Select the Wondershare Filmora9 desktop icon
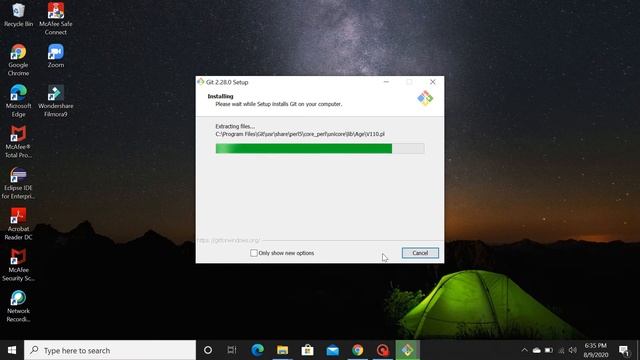Viewport: 640px width, 360px height. [56, 101]
